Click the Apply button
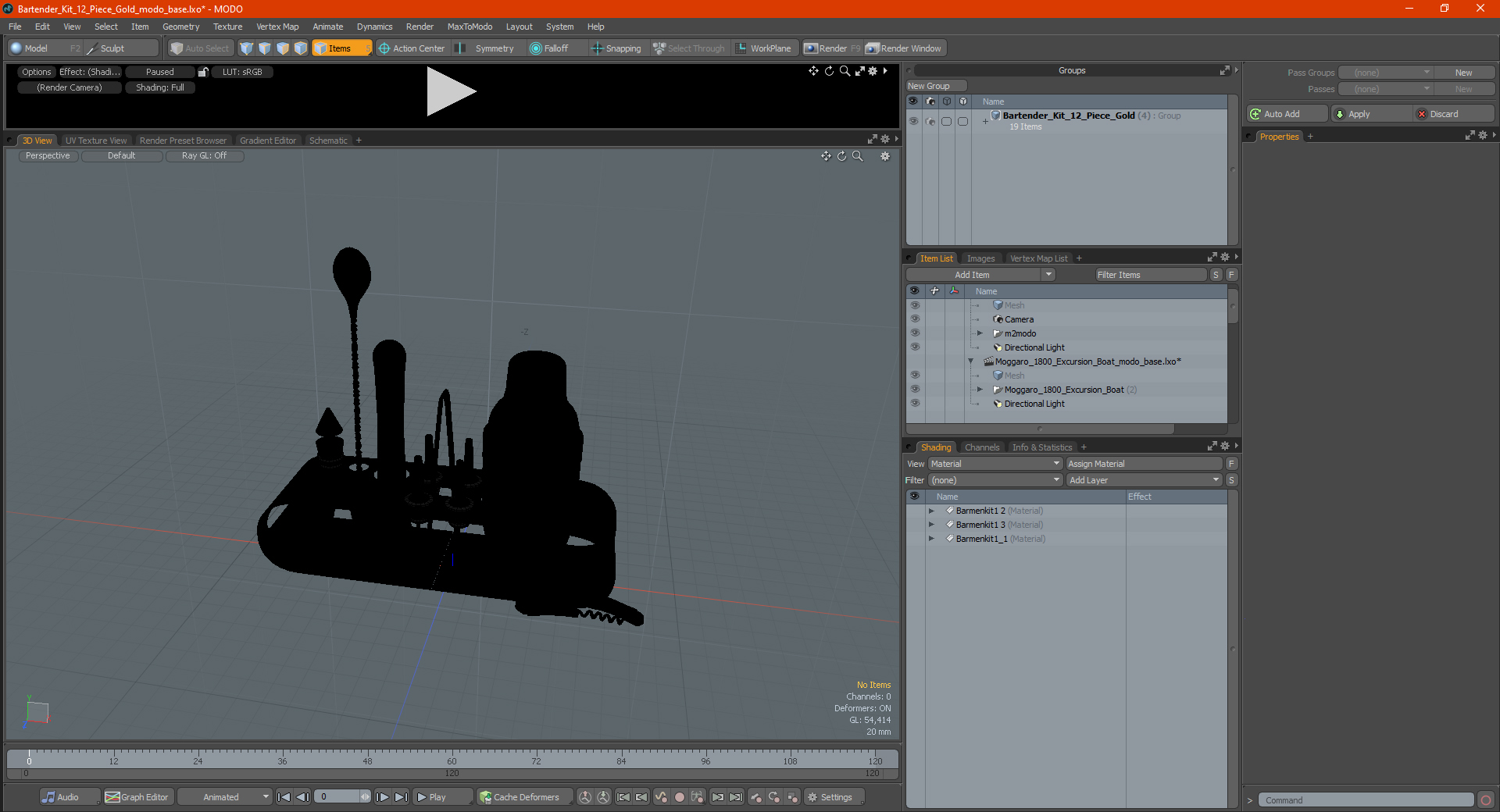This screenshot has width=1500, height=812. [1371, 114]
